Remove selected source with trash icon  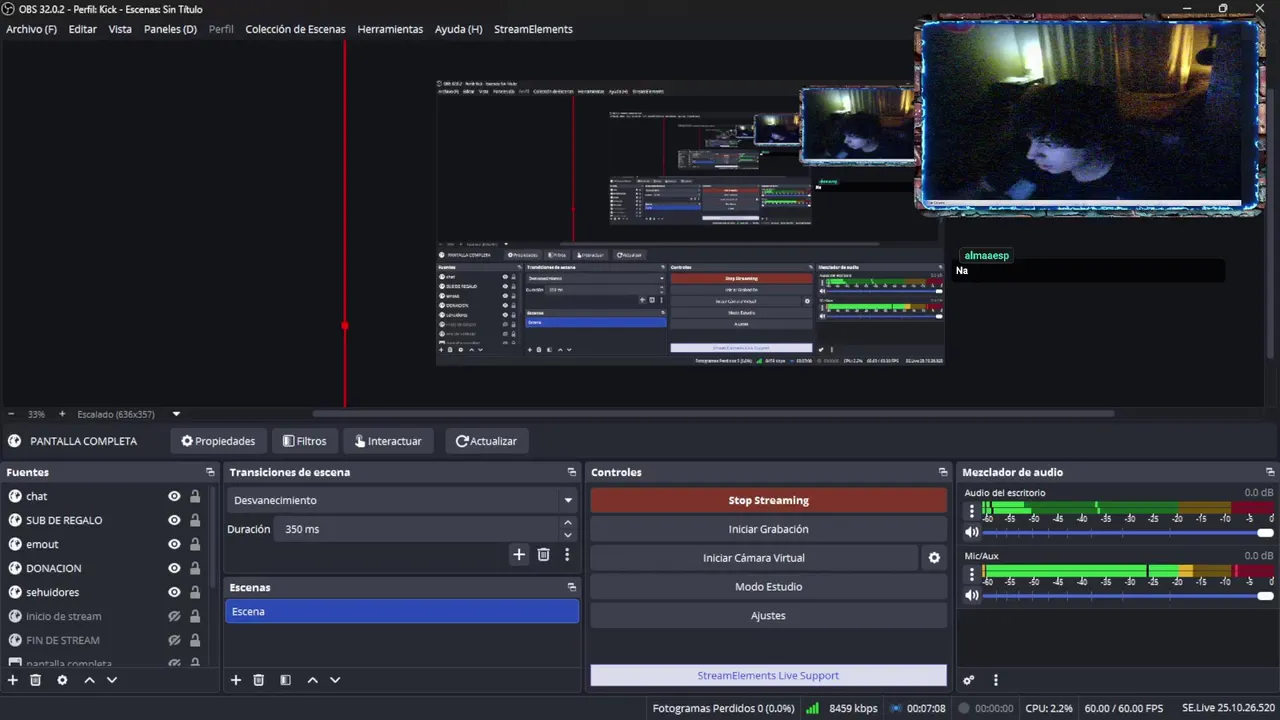point(36,680)
